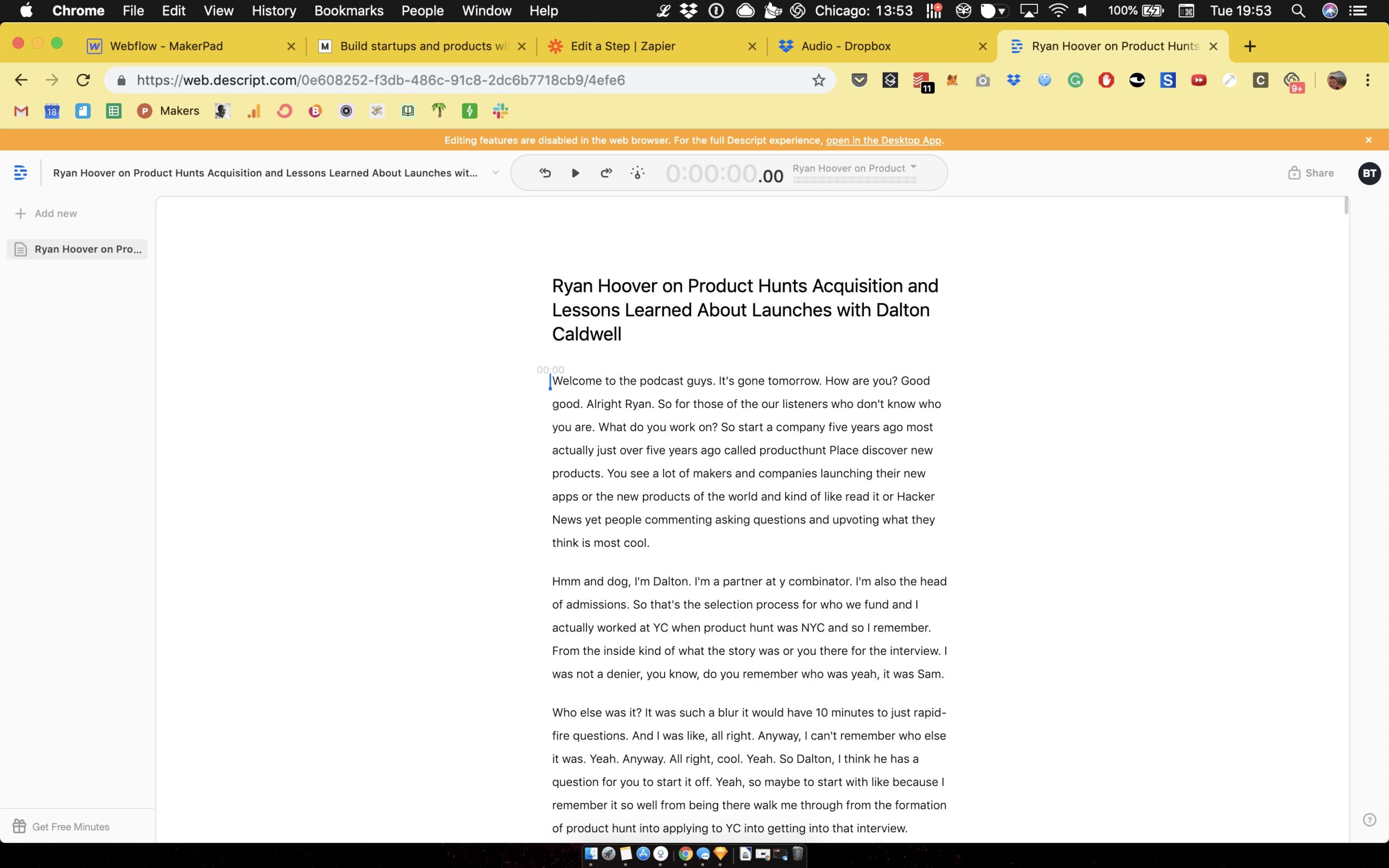Open Share lock button
This screenshot has width=1389, height=868.
(1310, 173)
